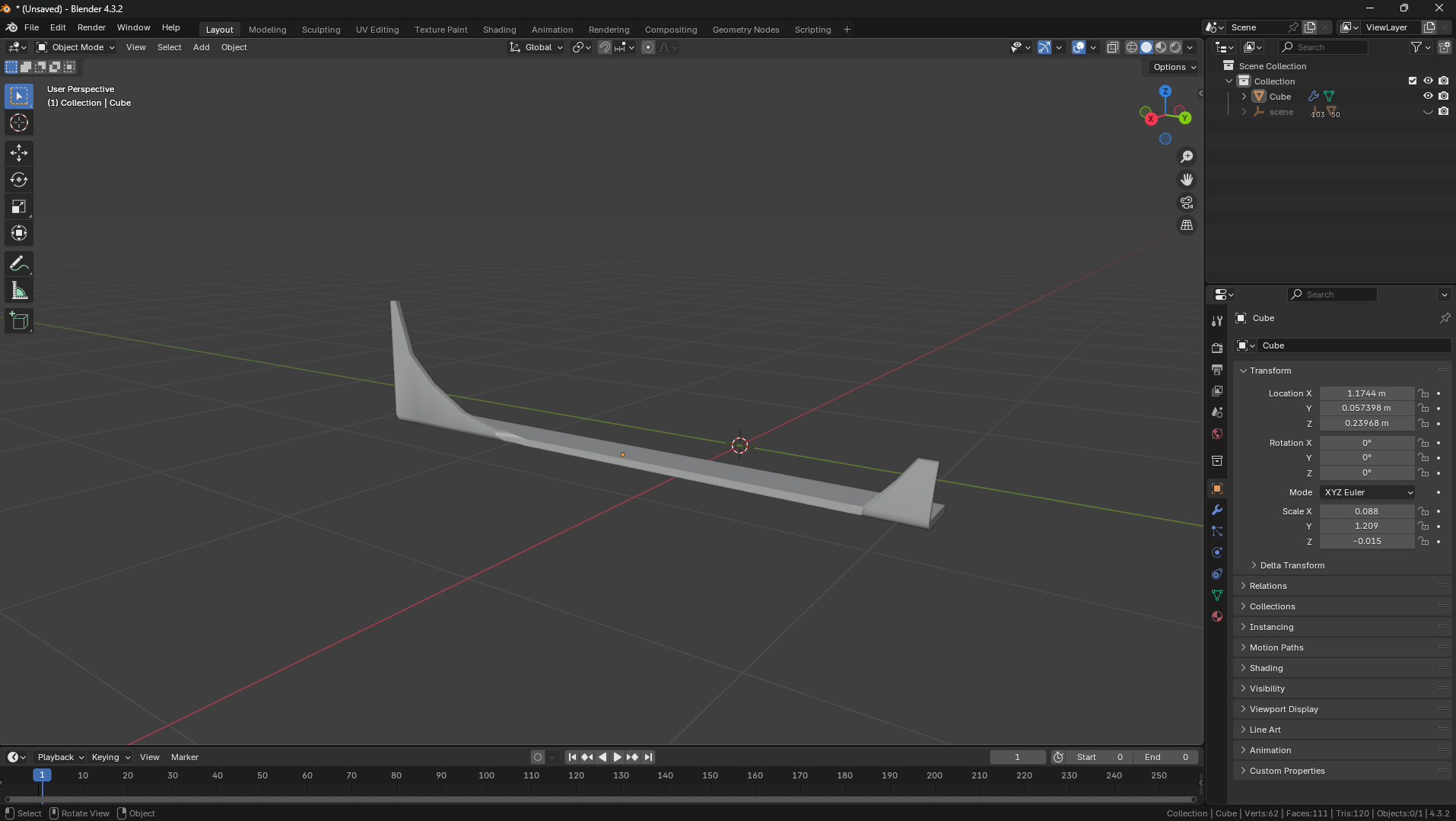Jump to the timeline start frame
This screenshot has width=1456, height=821.
coord(572,757)
